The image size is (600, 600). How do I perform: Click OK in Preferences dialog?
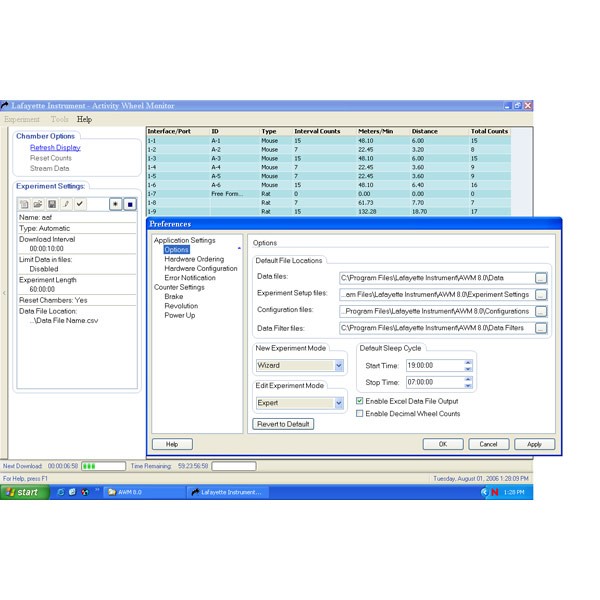[443, 444]
